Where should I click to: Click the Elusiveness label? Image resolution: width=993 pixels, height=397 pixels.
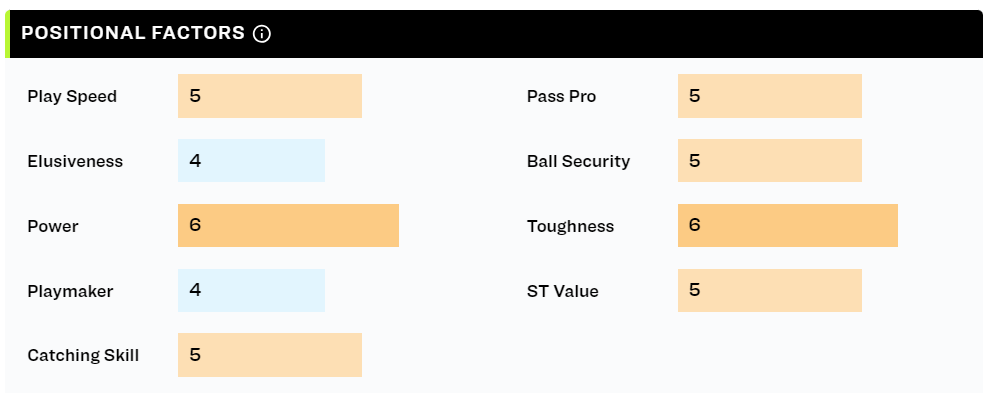click(x=75, y=161)
